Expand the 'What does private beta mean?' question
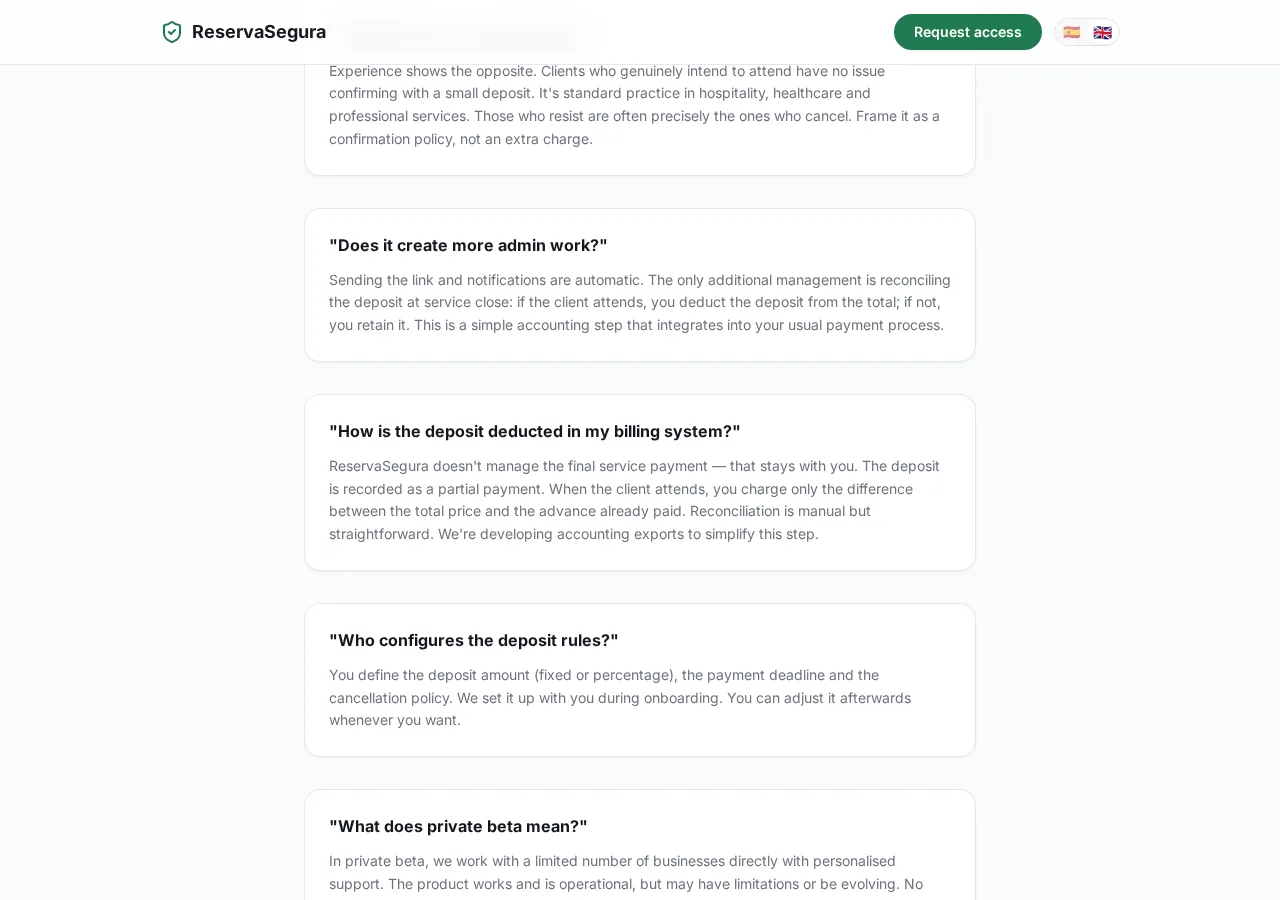The image size is (1280, 900). (x=458, y=826)
